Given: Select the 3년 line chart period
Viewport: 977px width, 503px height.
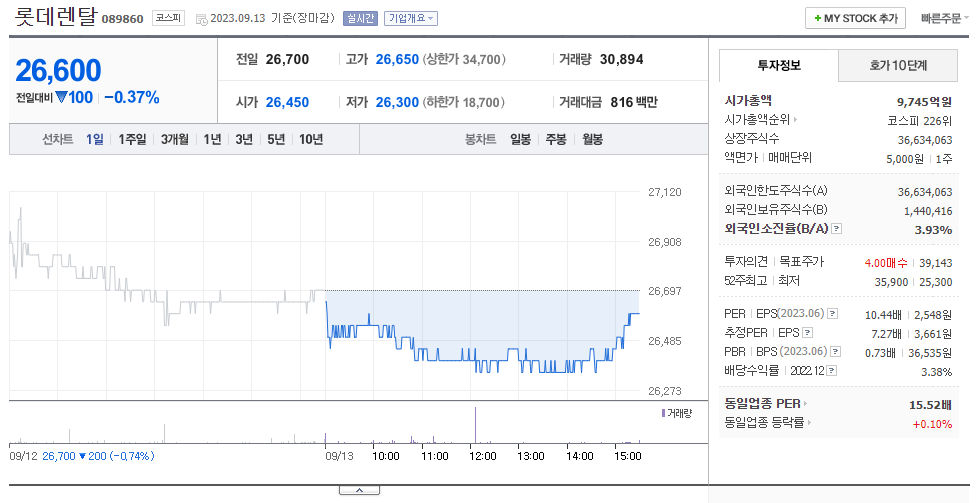Looking at the screenshot, I should pyautogui.click(x=244, y=139).
